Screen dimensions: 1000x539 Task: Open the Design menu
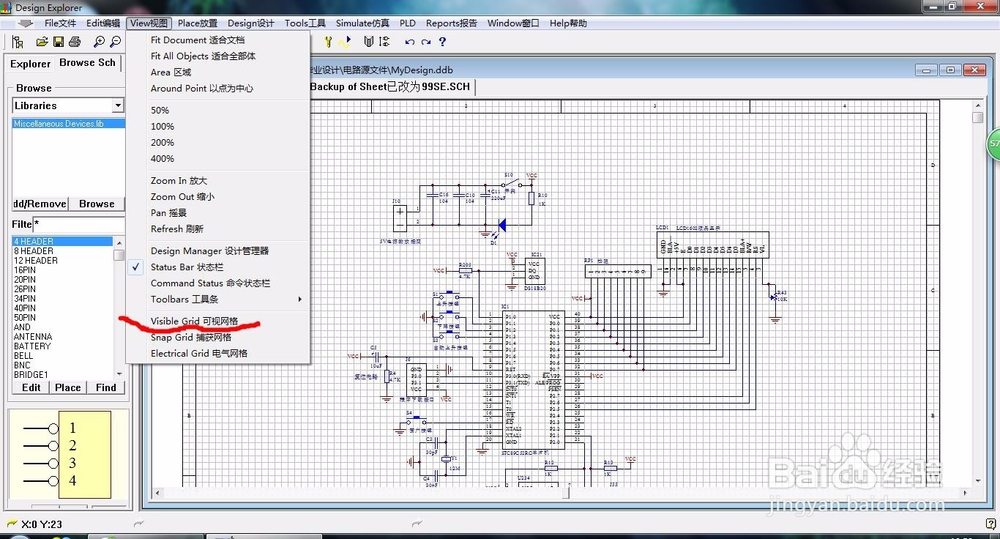[x=251, y=24]
